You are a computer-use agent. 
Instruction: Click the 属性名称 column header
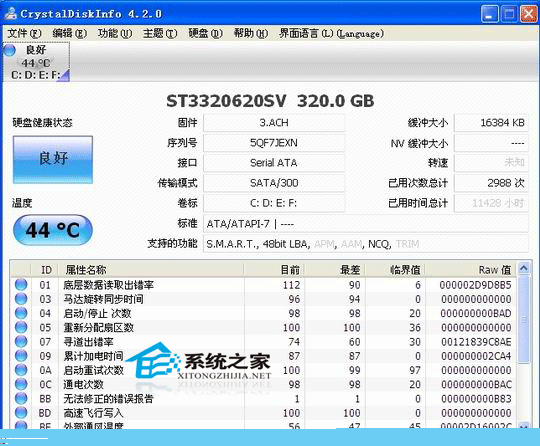click(151, 270)
